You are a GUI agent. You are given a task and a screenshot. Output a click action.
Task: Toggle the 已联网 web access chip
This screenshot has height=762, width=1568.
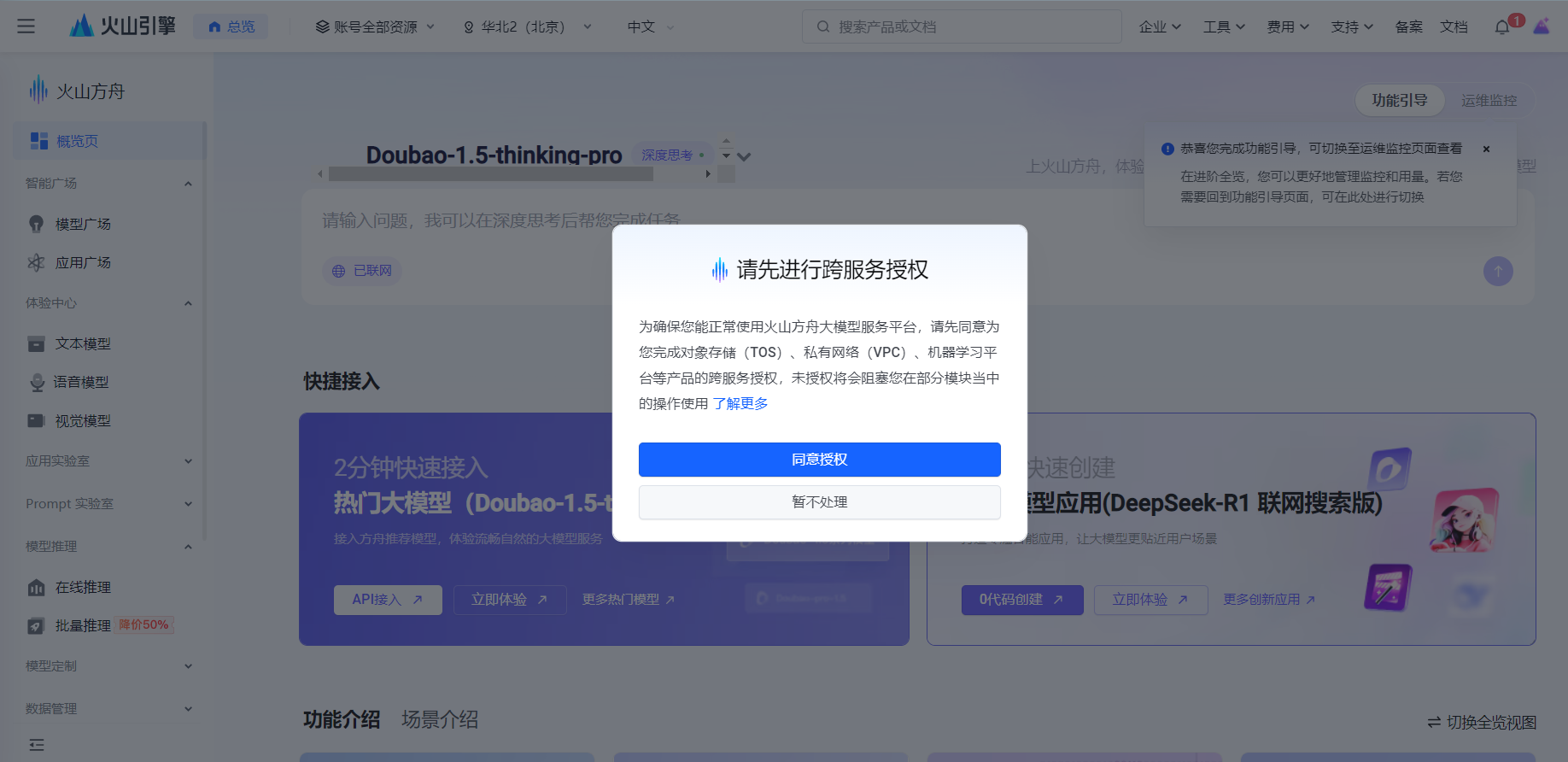(362, 271)
